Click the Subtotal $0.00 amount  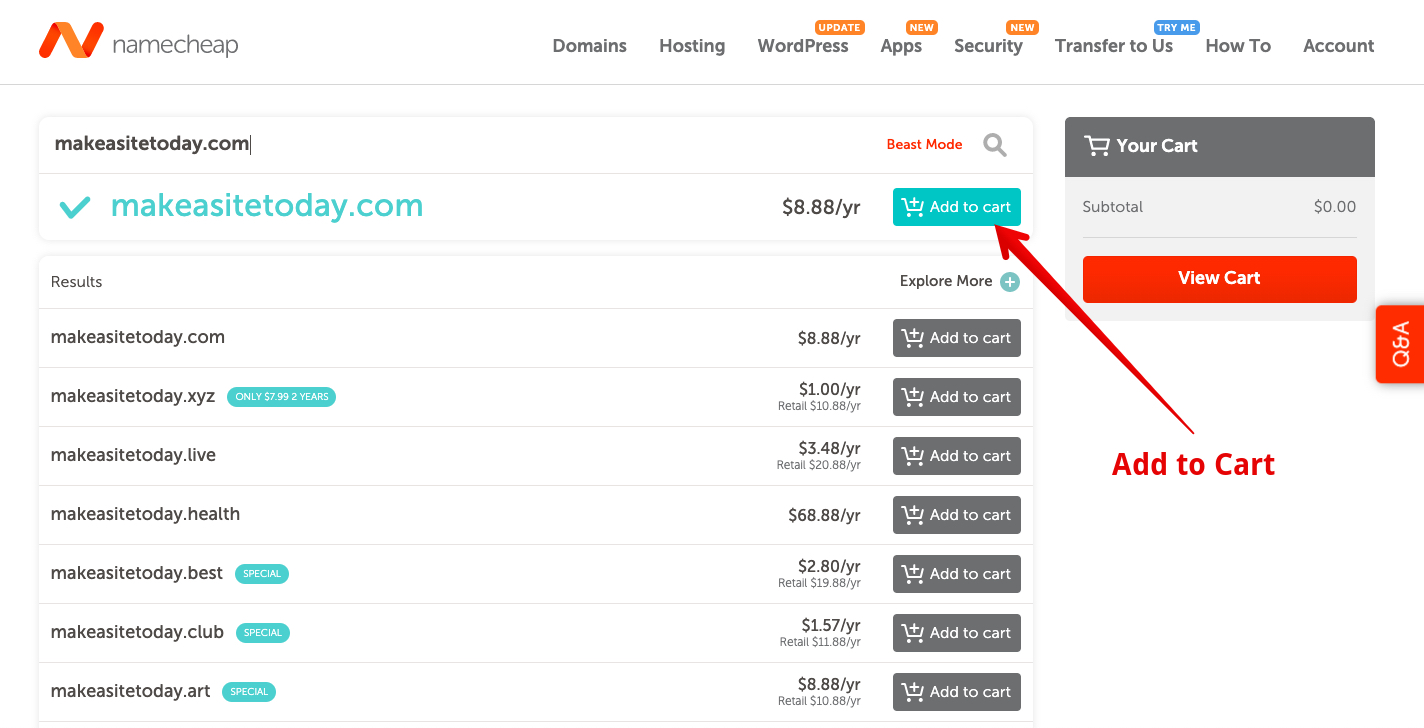pyautogui.click(x=1335, y=207)
